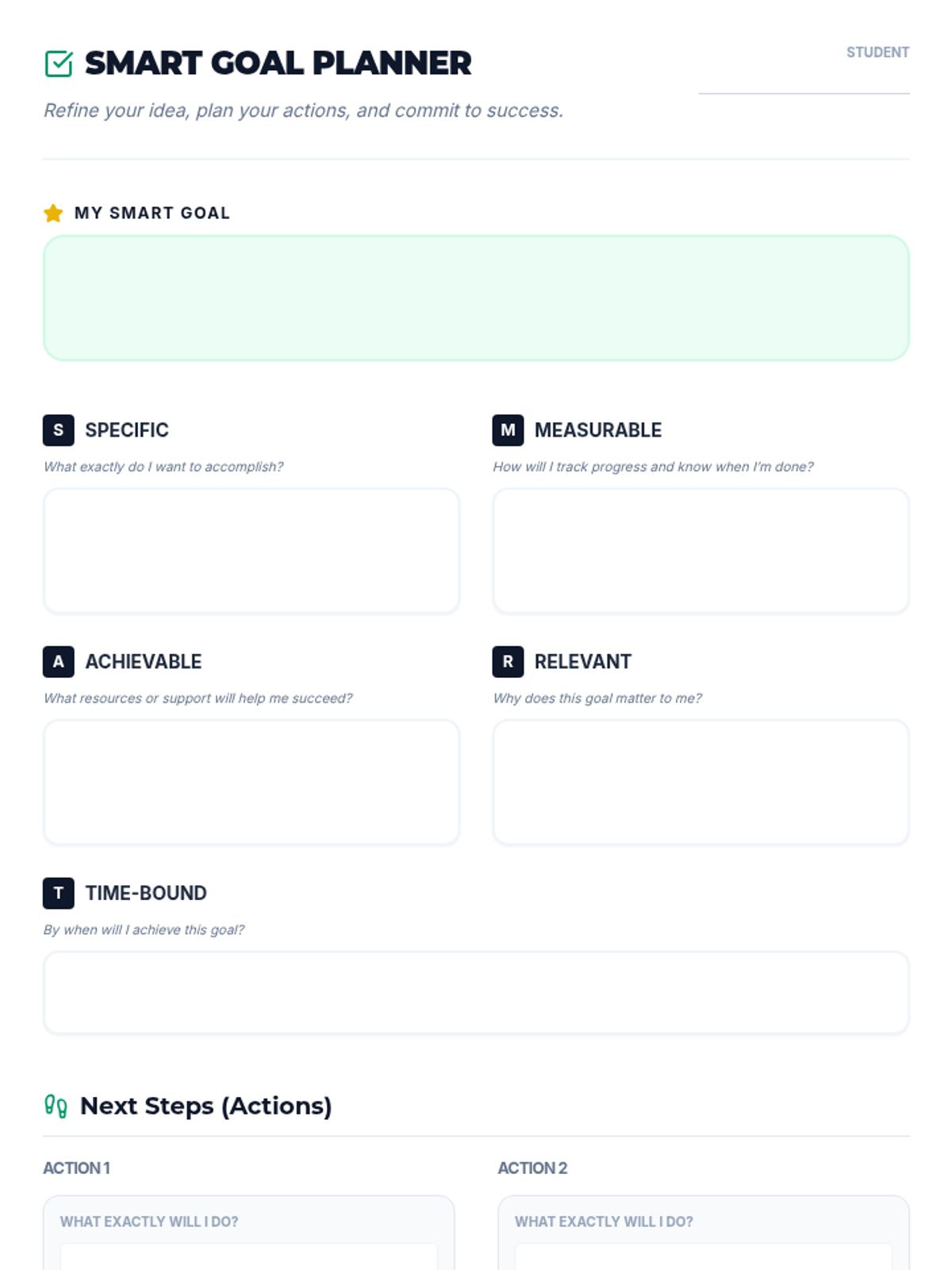Click the Action 2 'What exactly will I do' field

(x=704, y=1257)
